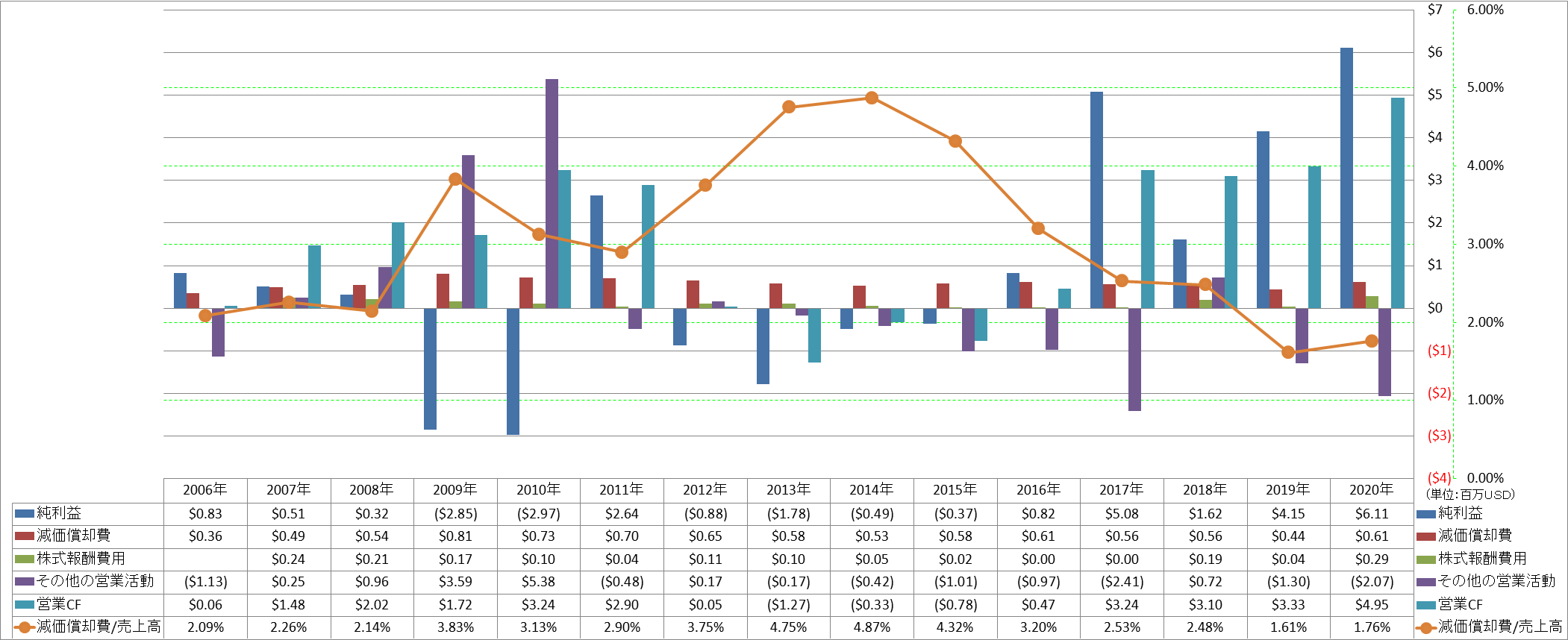Click the 3.00% secondary axis label

[1485, 244]
